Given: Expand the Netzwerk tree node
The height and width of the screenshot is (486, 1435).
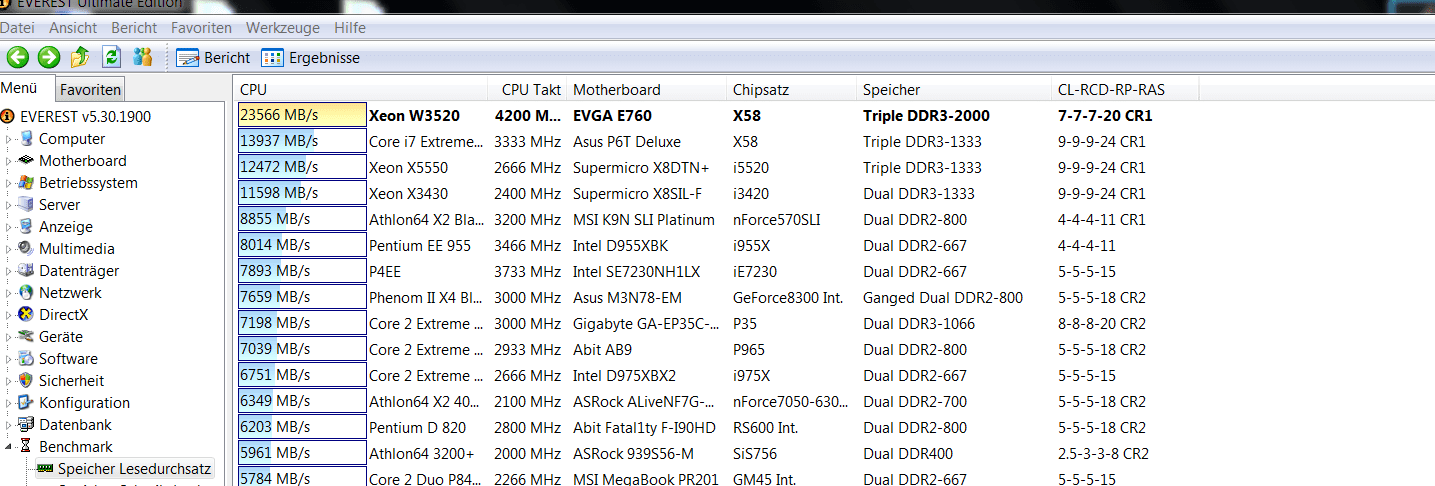Looking at the screenshot, I should click(9, 293).
